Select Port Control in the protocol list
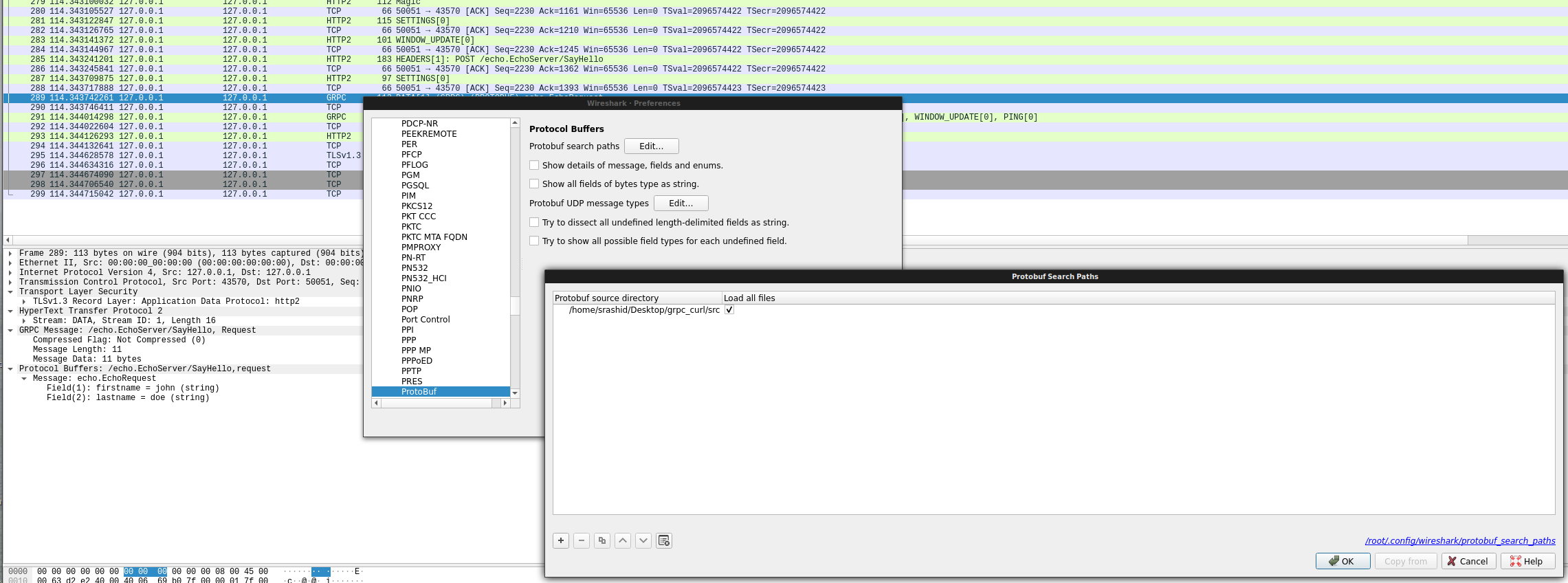This screenshot has width=1568, height=583. pyautogui.click(x=426, y=320)
